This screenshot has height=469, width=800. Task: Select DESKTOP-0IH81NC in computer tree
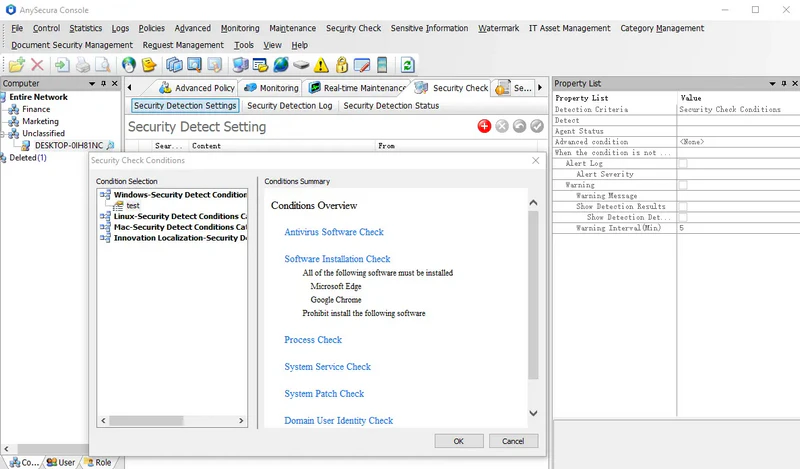[68, 145]
